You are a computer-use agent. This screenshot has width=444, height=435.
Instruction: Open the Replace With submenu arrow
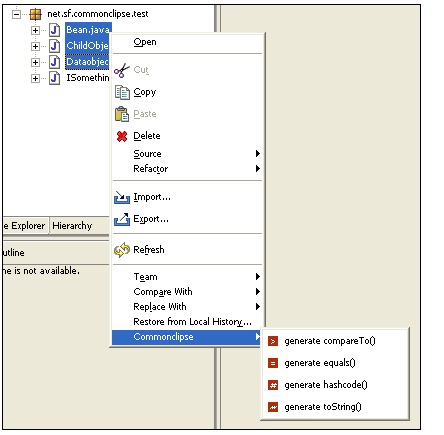258,307
